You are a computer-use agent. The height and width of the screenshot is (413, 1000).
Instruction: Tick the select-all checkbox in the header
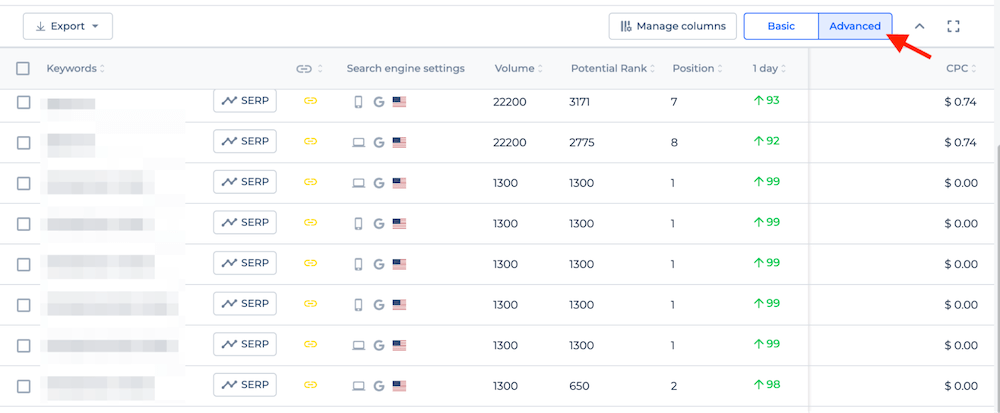(23, 69)
